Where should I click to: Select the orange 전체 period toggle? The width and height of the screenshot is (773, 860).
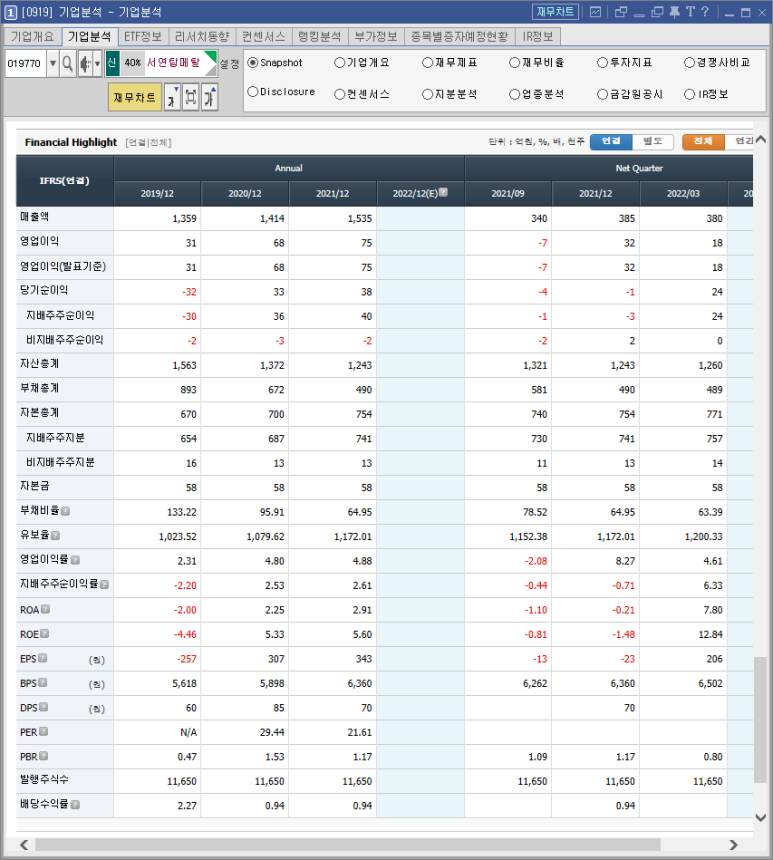tap(703, 142)
